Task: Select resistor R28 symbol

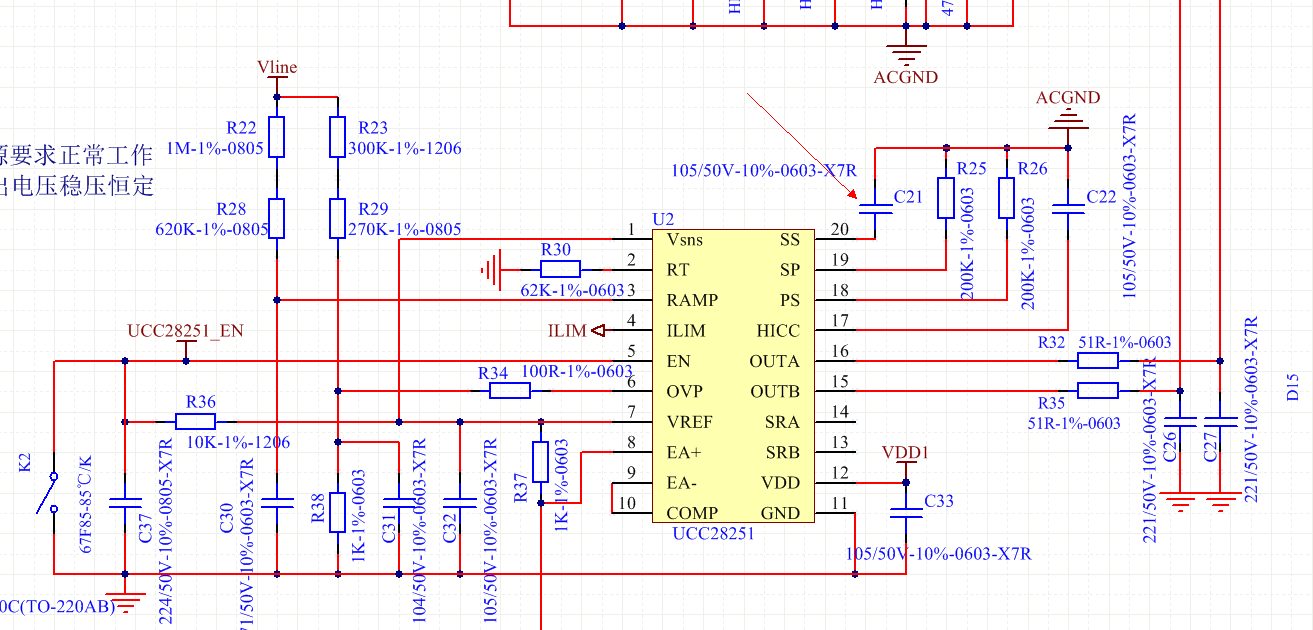Action: click(x=277, y=218)
